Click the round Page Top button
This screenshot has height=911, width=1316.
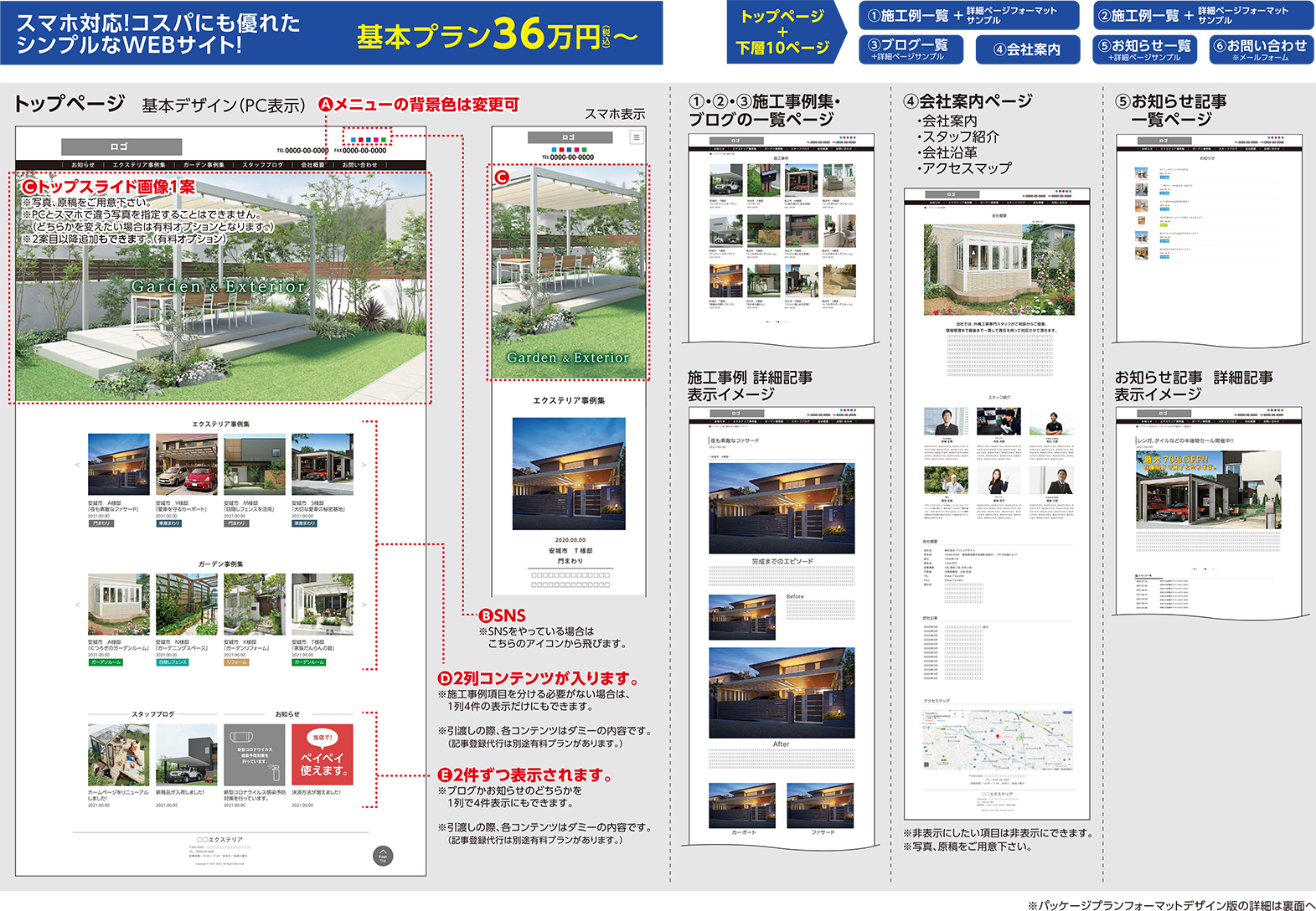click(382, 856)
